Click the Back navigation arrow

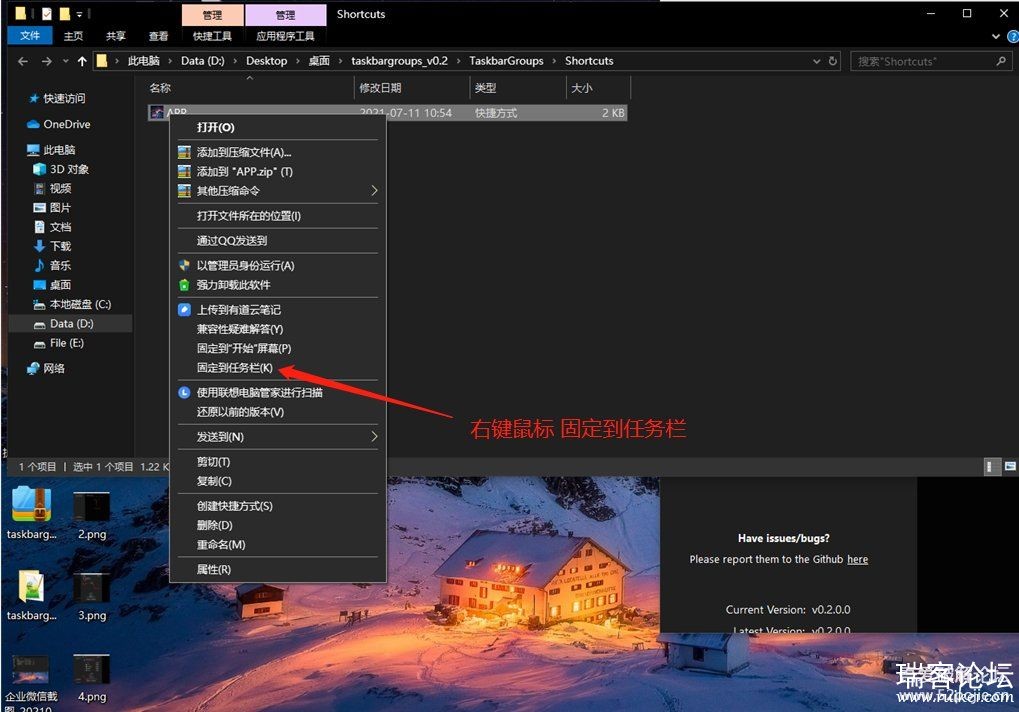pos(23,61)
